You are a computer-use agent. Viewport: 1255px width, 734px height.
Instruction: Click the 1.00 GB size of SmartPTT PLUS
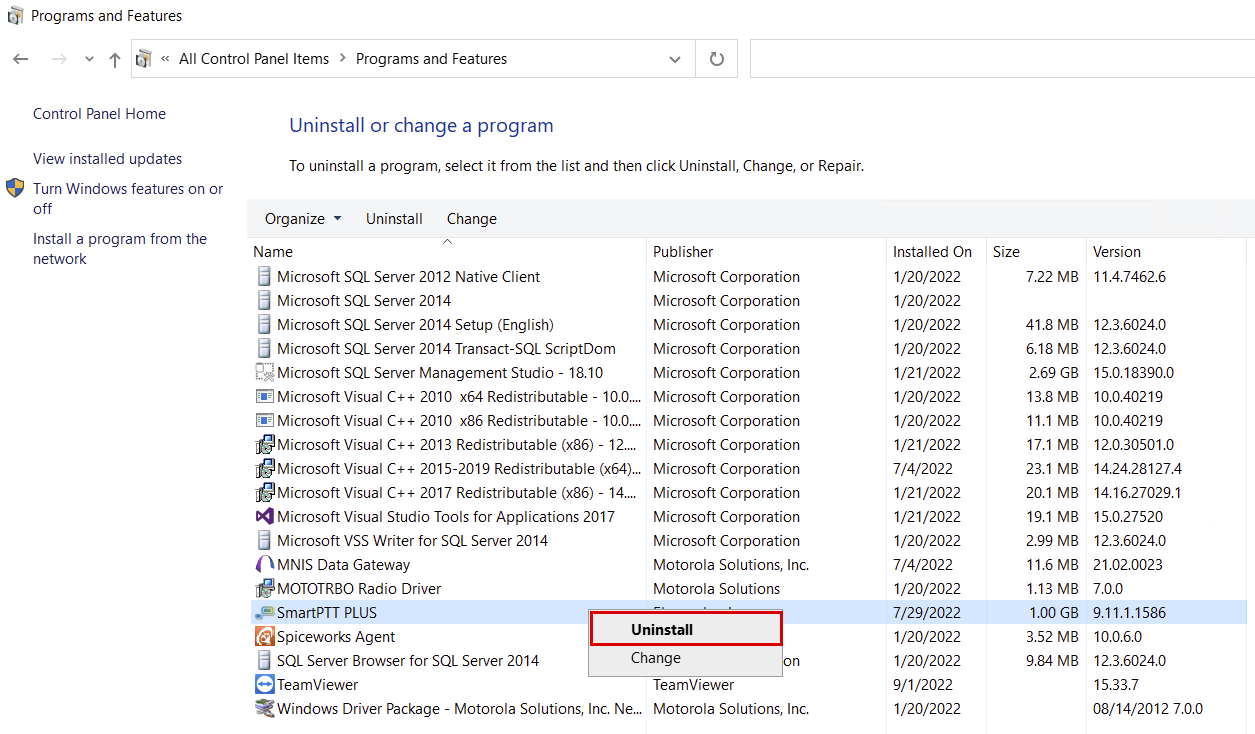1053,613
